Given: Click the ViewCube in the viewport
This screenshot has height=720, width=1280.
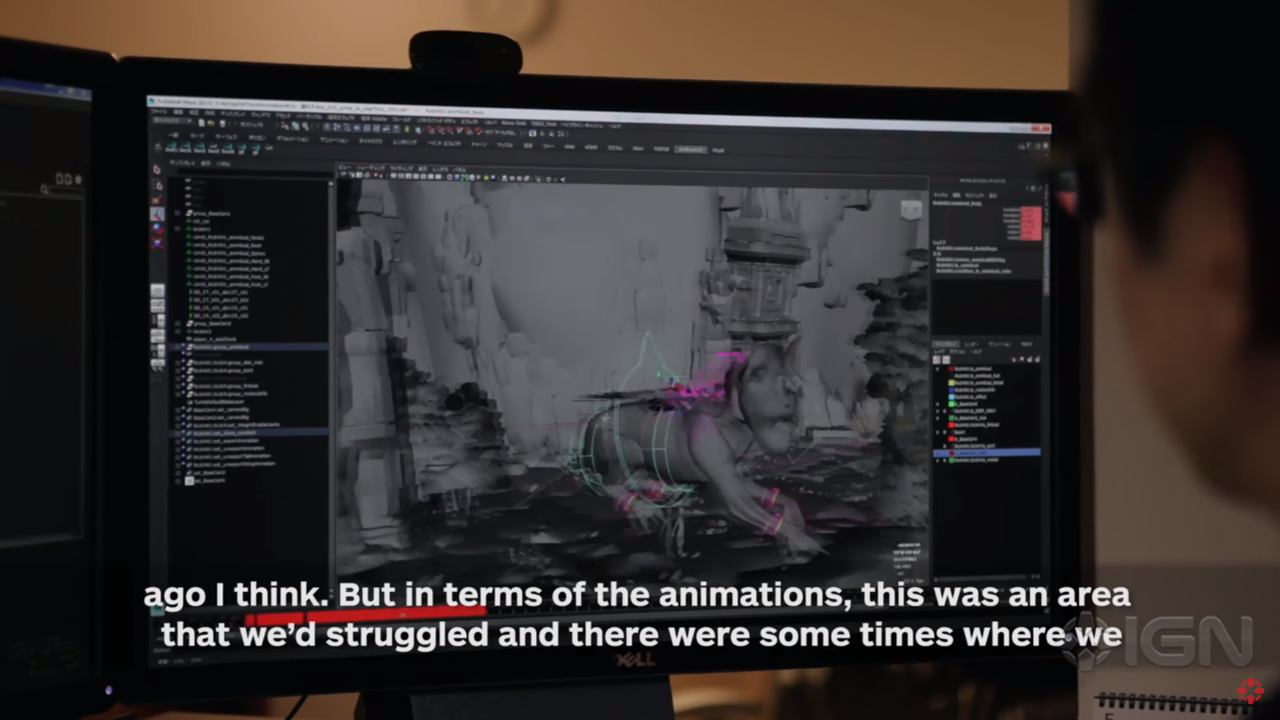Looking at the screenshot, I should click(x=909, y=211).
